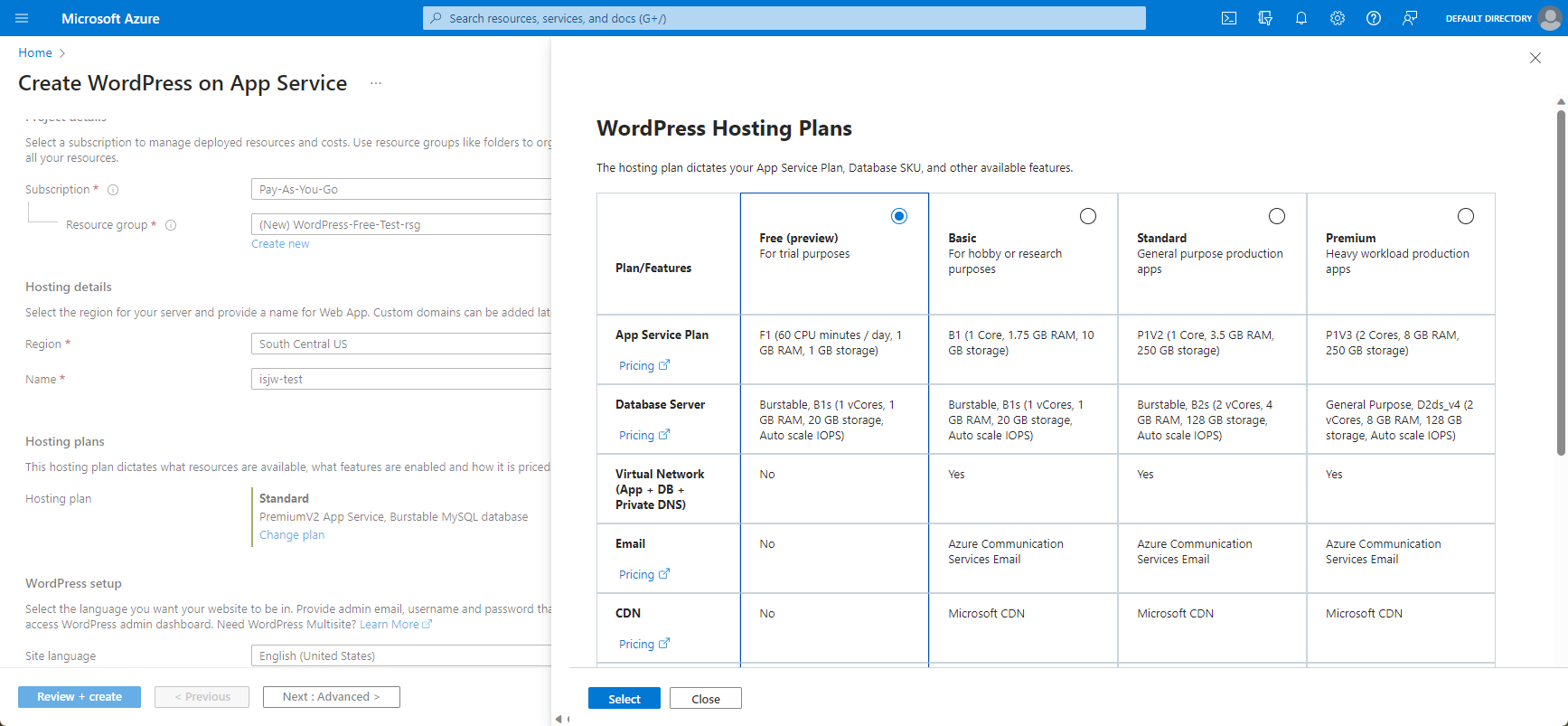Click DEFAULT DIRECTORY account label
1568x726 pixels.
1488,18
